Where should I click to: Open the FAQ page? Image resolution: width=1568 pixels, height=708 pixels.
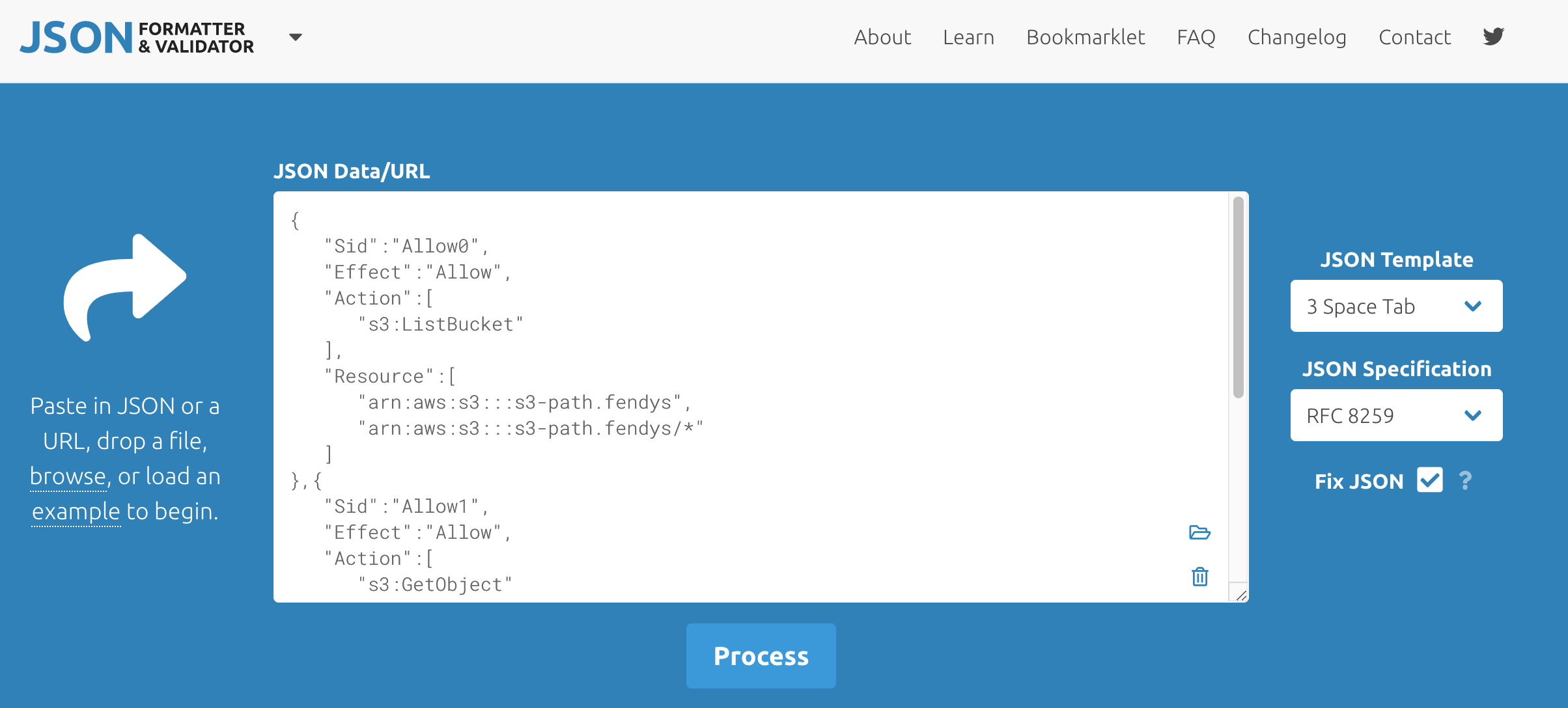(x=1196, y=37)
